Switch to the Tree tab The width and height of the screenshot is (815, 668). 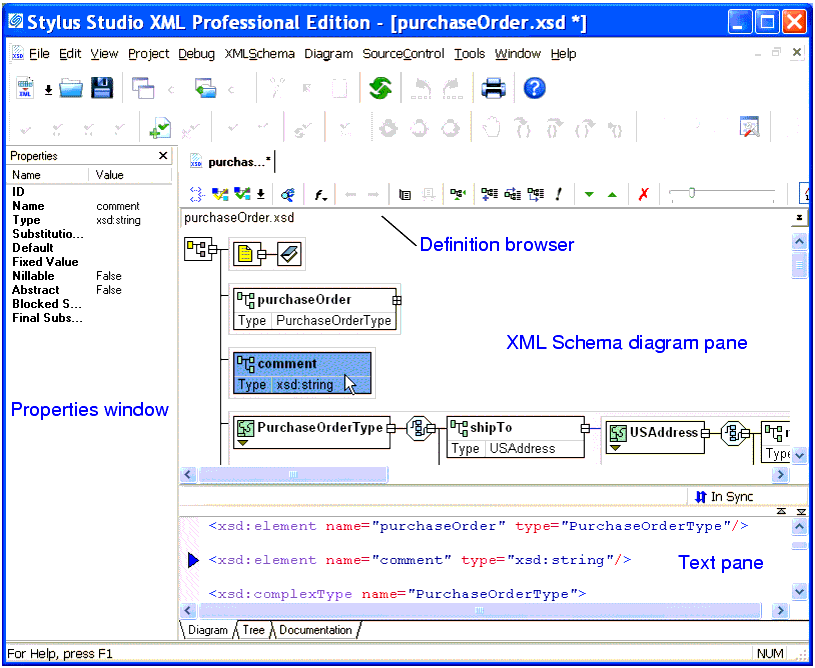(253, 630)
